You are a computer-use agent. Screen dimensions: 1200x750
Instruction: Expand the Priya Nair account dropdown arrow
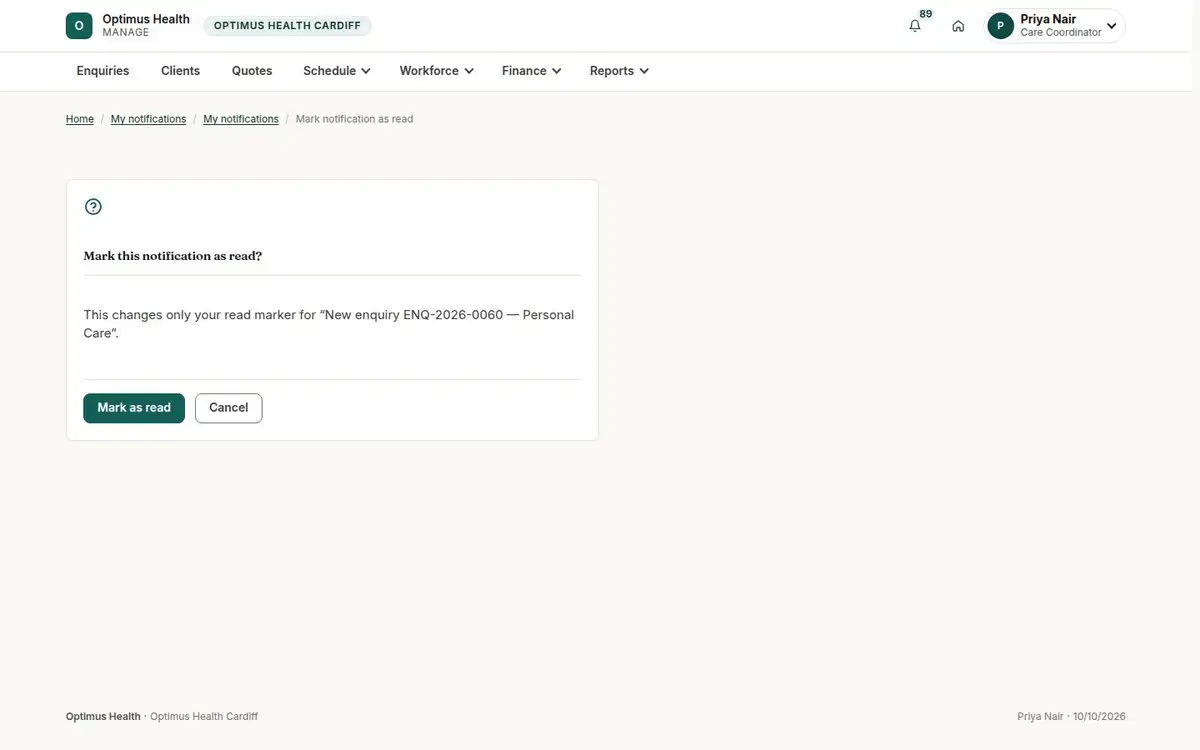pyautogui.click(x=1111, y=26)
